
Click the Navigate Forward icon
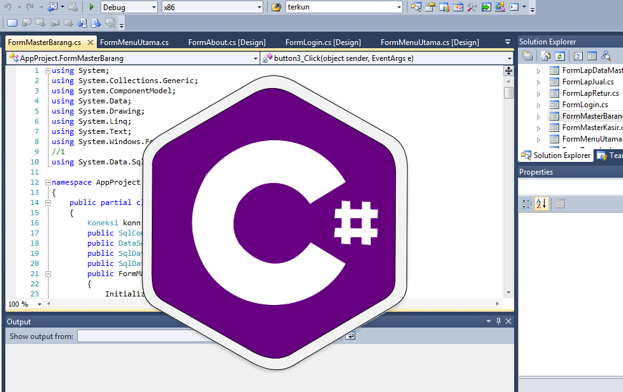point(73,7)
